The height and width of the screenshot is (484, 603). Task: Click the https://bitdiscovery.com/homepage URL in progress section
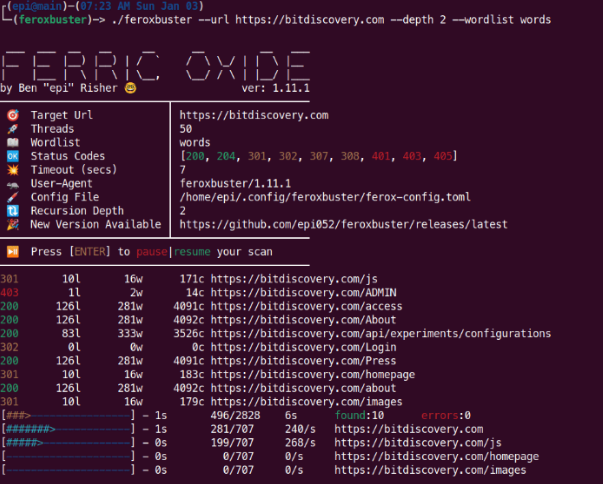[436, 456]
